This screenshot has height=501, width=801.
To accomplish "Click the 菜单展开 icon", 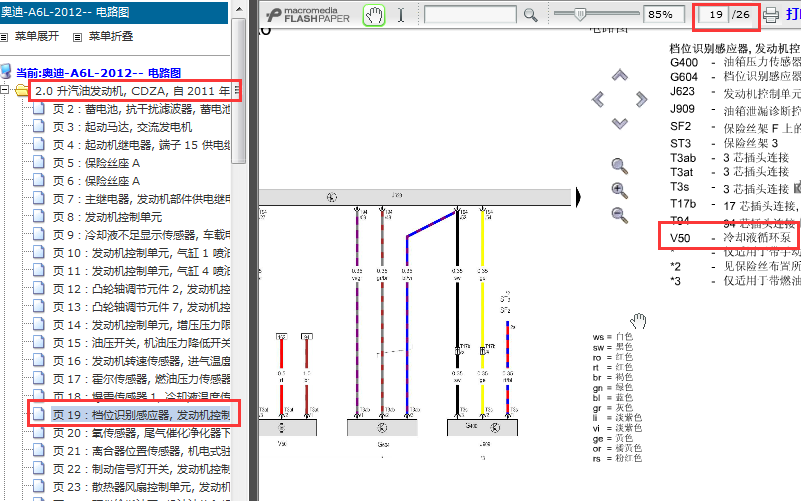I will click(4, 37).
